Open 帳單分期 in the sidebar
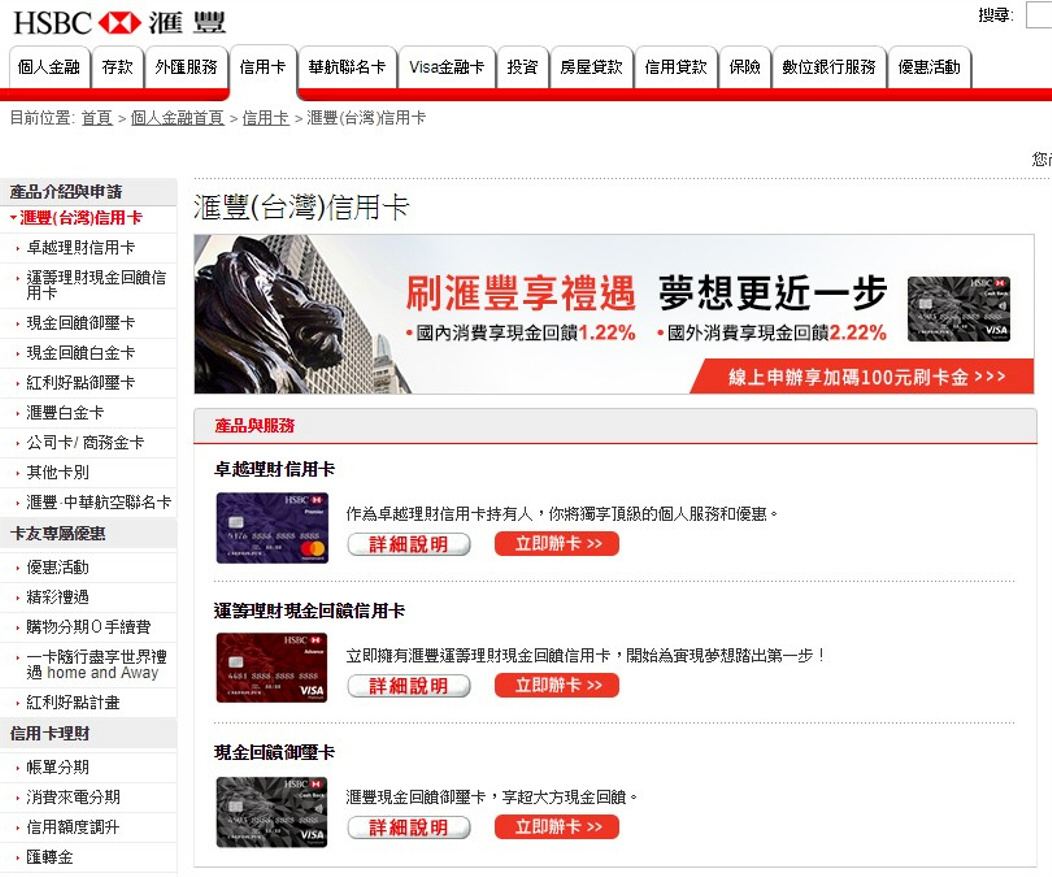This screenshot has width=1052, height=877. [58, 768]
